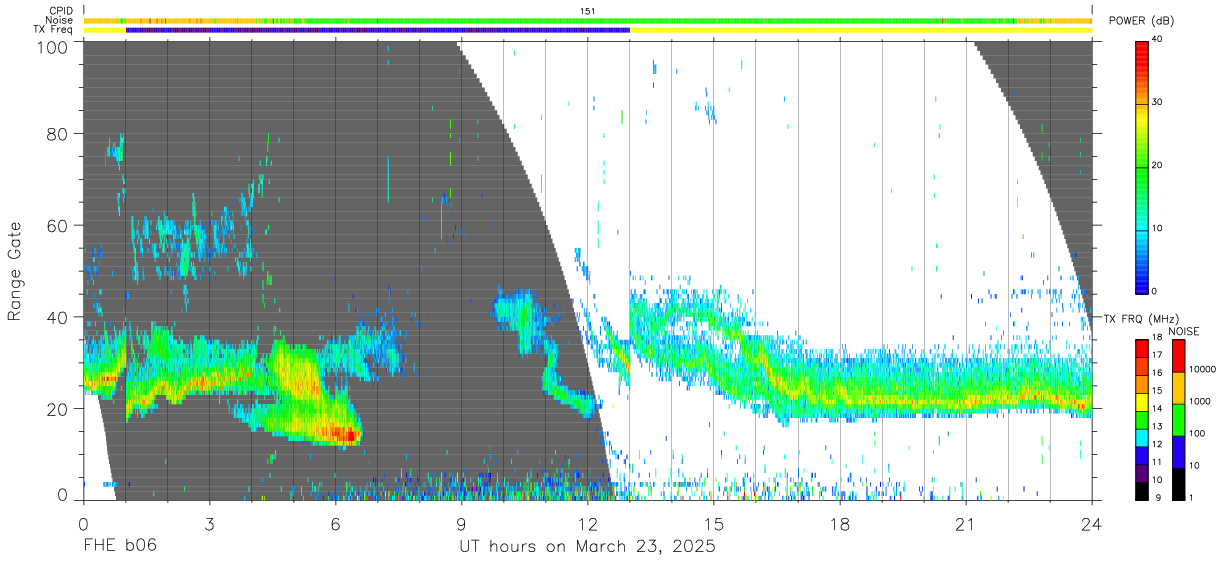The width and height of the screenshot is (1228, 567).
Task: Click the 'Noise' row label at top left
Action: [60, 20]
